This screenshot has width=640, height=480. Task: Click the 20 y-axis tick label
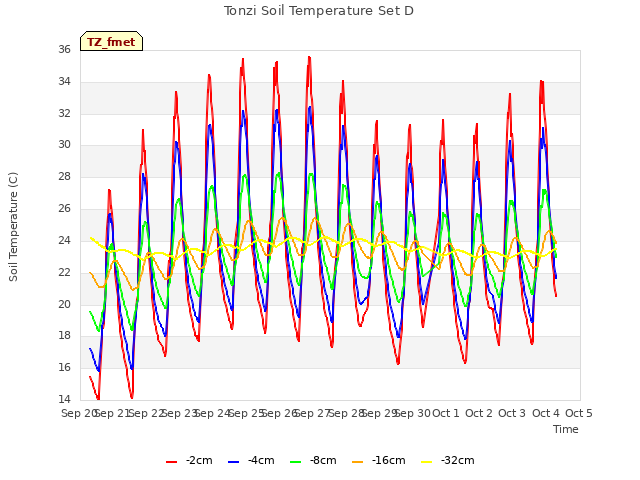tap(64, 304)
